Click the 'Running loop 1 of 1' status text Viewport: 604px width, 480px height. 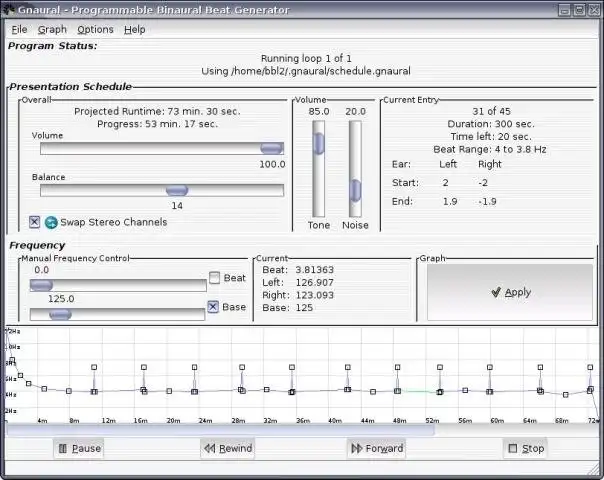tap(306, 59)
